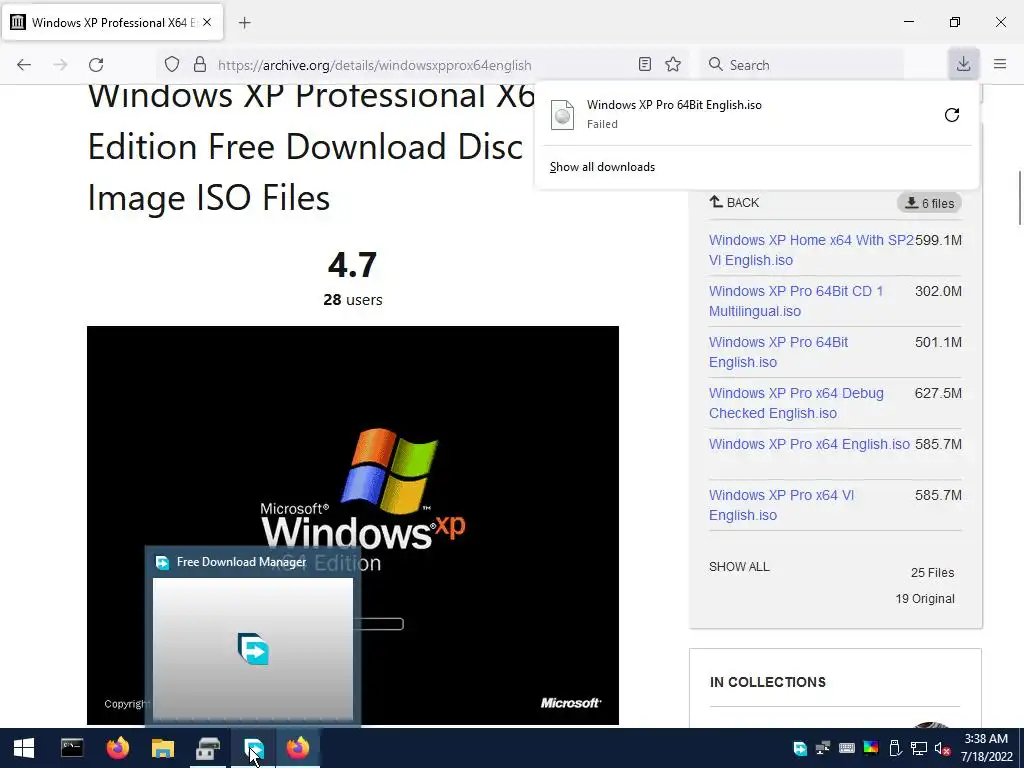Show the clock and calendar flyout
1024x768 pixels.
(986, 748)
